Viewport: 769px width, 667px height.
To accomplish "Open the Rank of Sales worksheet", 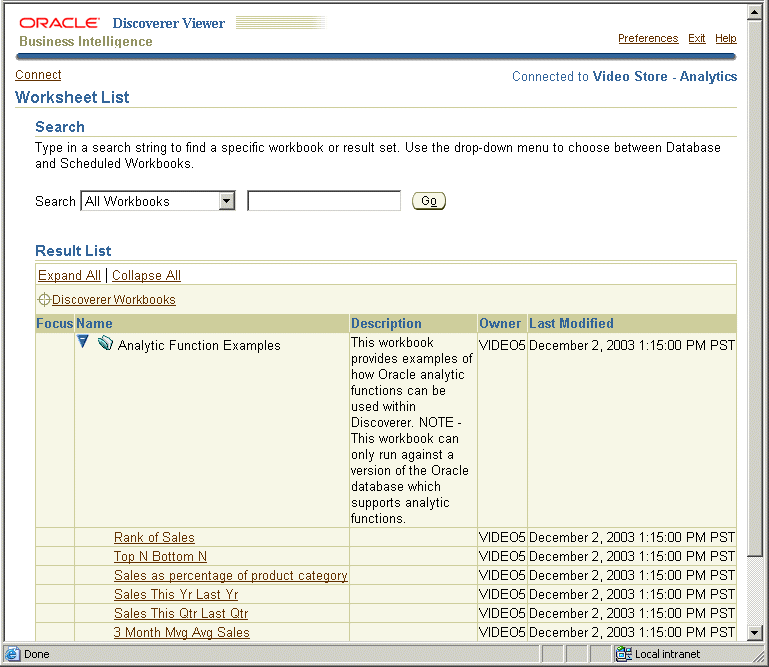I will [x=154, y=538].
